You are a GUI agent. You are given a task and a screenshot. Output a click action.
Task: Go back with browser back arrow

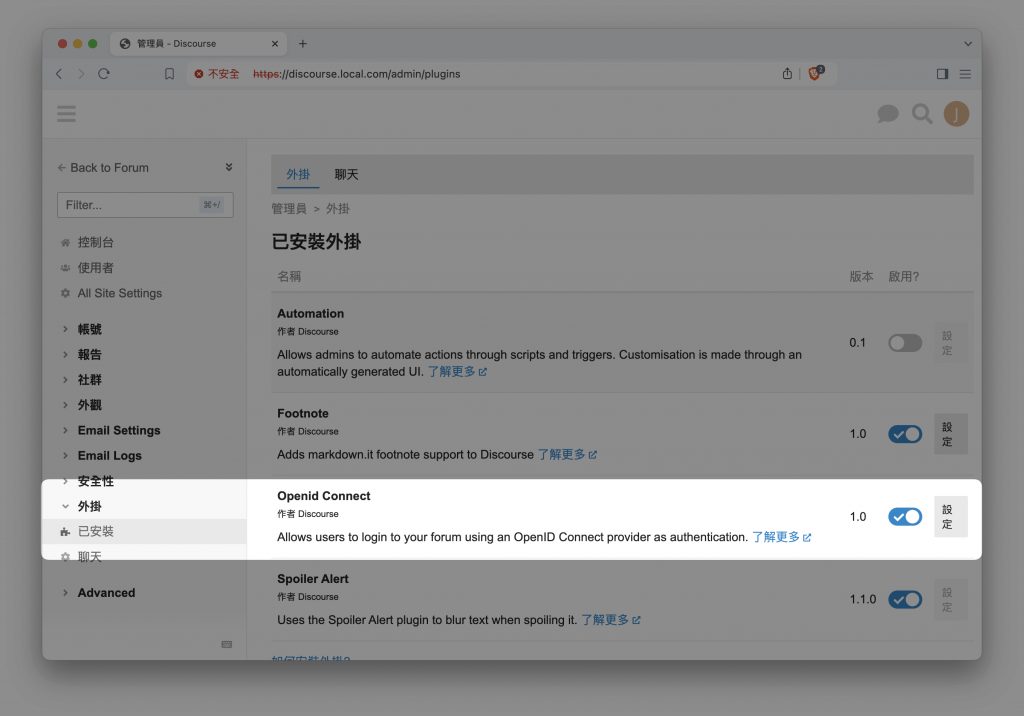tap(59, 74)
